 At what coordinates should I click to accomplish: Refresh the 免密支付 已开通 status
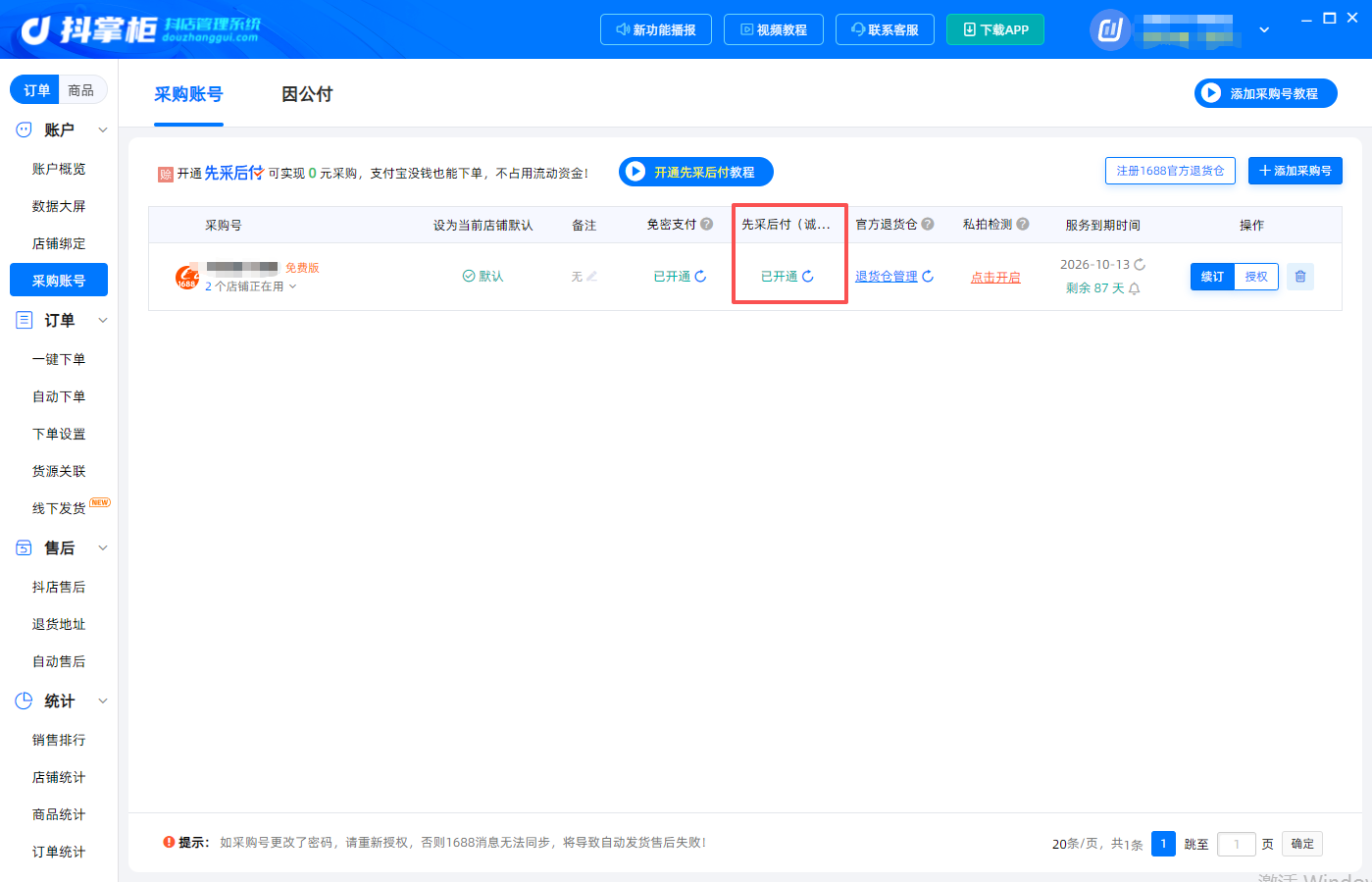(701, 277)
